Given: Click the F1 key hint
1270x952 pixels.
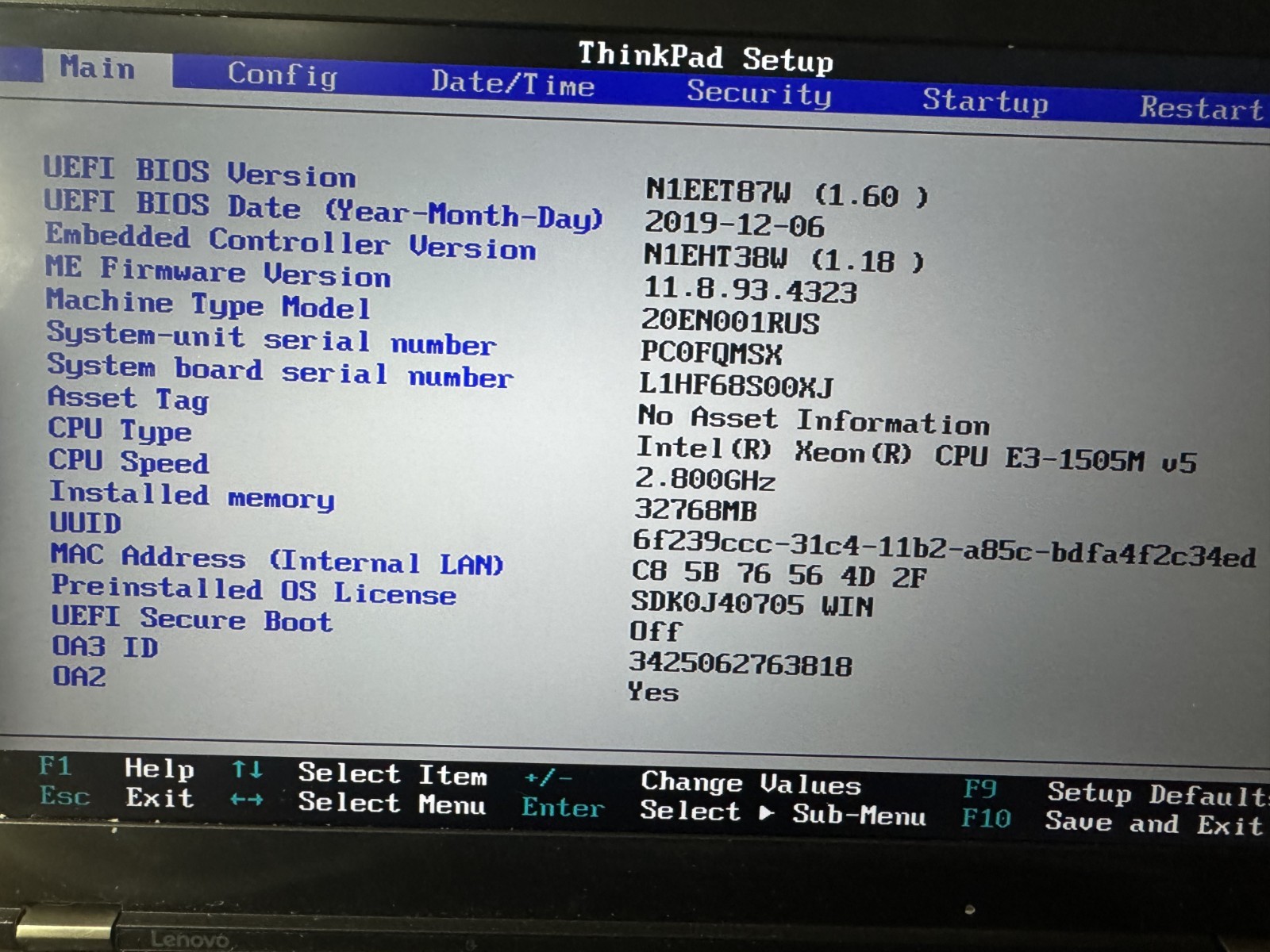Looking at the screenshot, I should point(55,766).
